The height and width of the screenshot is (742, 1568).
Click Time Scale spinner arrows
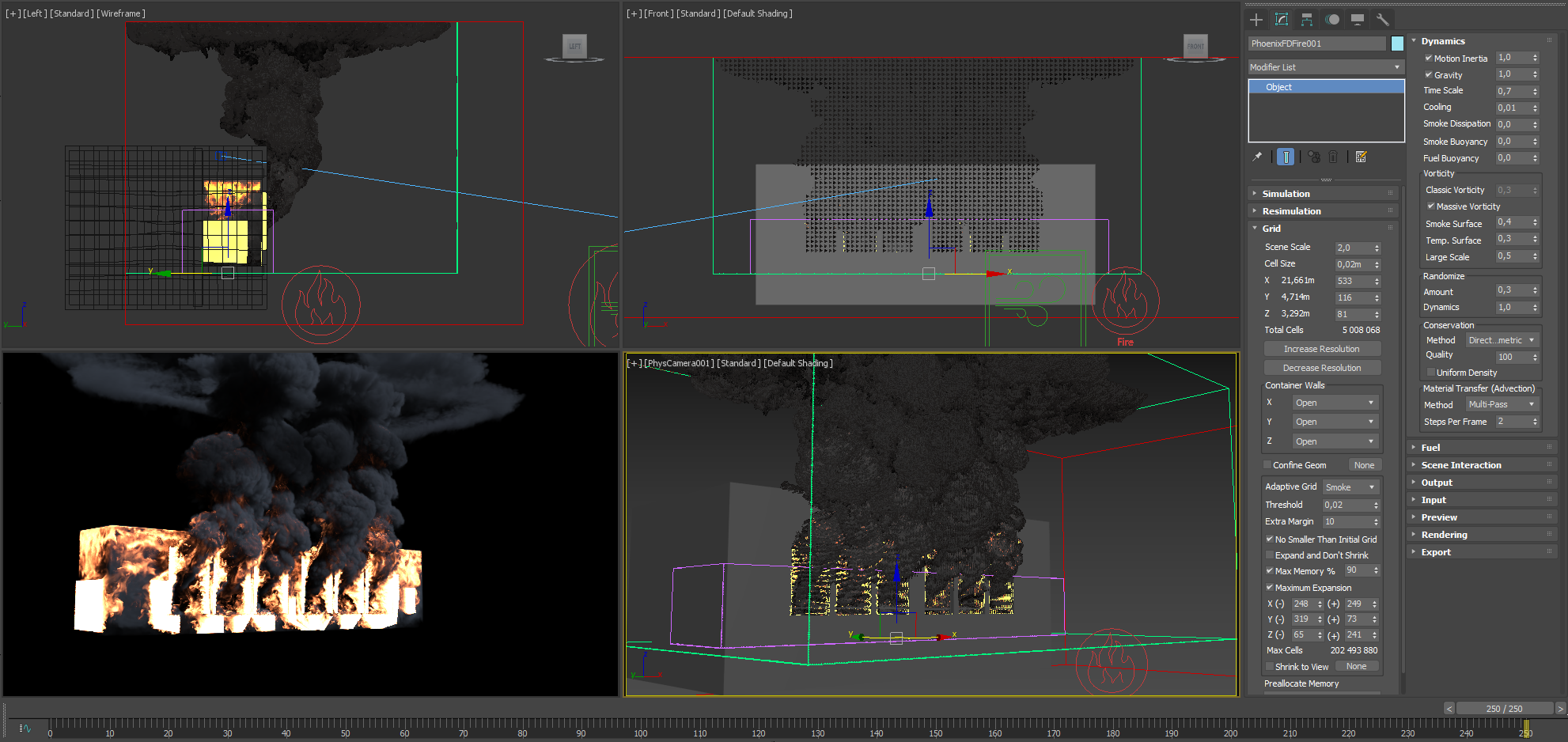point(1535,91)
